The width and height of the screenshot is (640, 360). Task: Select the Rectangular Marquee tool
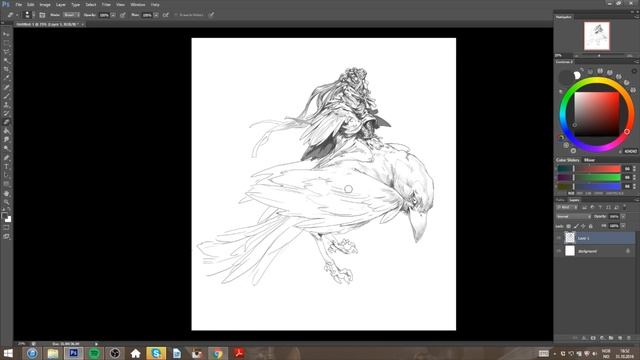pos(7,43)
